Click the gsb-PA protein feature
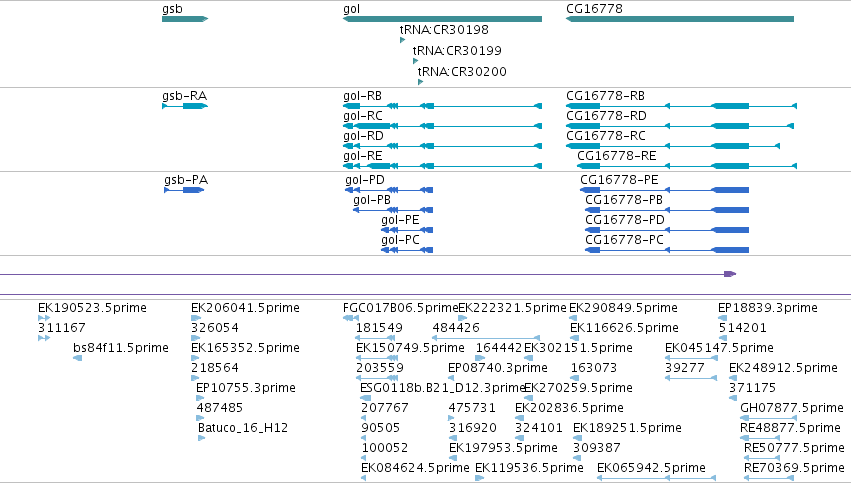Viewport: 851px width, 483px height. pos(185,190)
